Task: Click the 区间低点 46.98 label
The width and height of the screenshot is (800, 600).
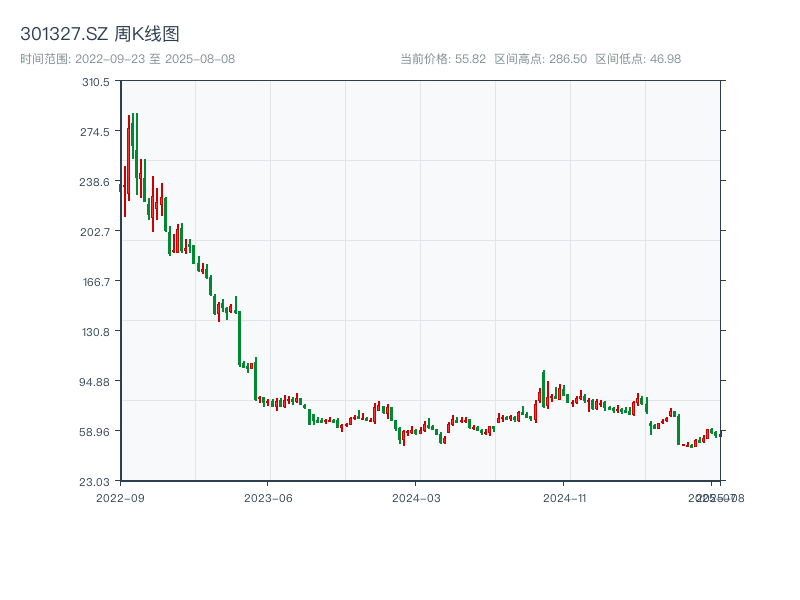Action: [x=638, y=59]
